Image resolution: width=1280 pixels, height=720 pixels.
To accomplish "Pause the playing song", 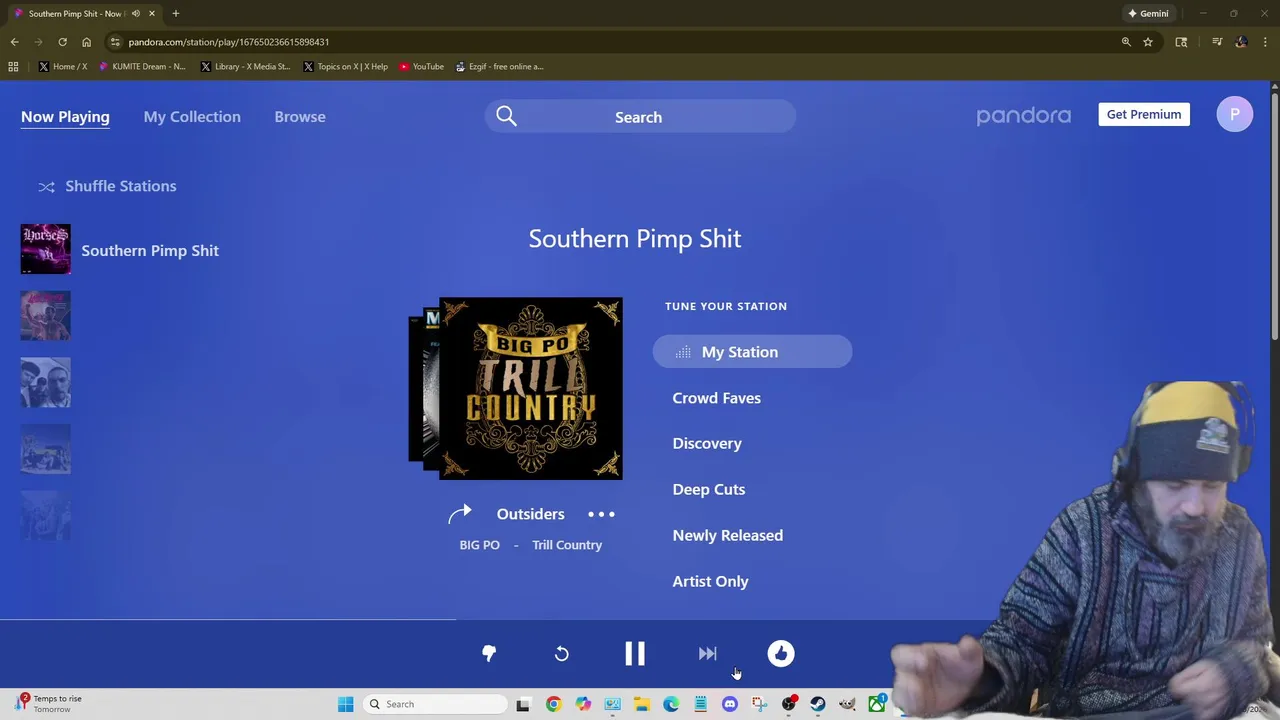I will pyautogui.click(x=635, y=653).
